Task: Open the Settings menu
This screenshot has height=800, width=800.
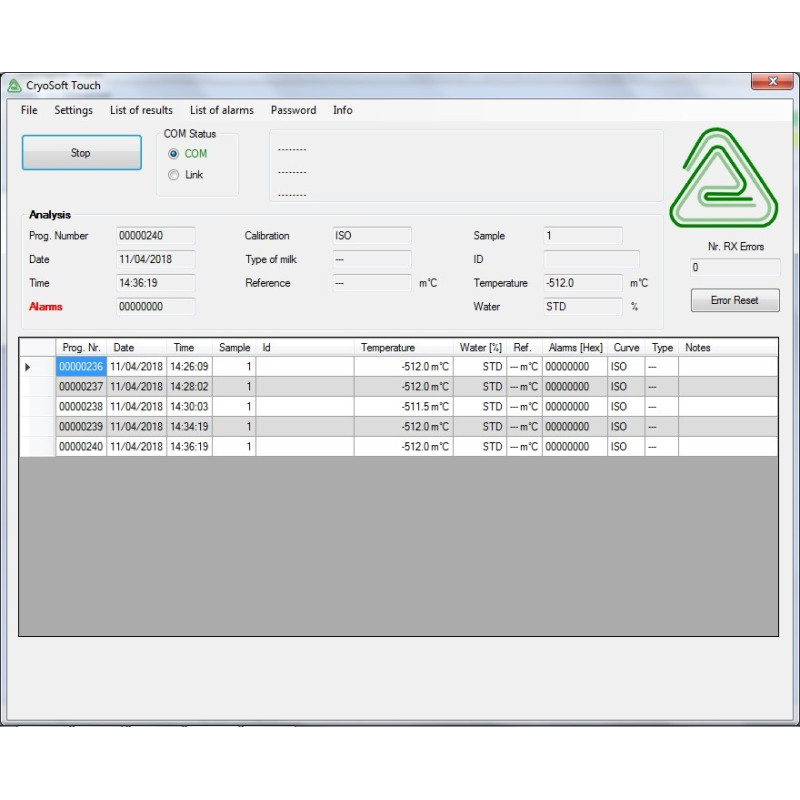Action: point(73,110)
